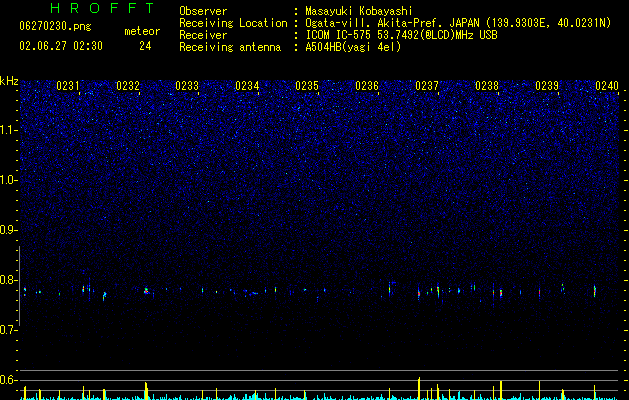Click the 1.0 kHz axis label
629x400 pixels.
pyautogui.click(x=9, y=180)
